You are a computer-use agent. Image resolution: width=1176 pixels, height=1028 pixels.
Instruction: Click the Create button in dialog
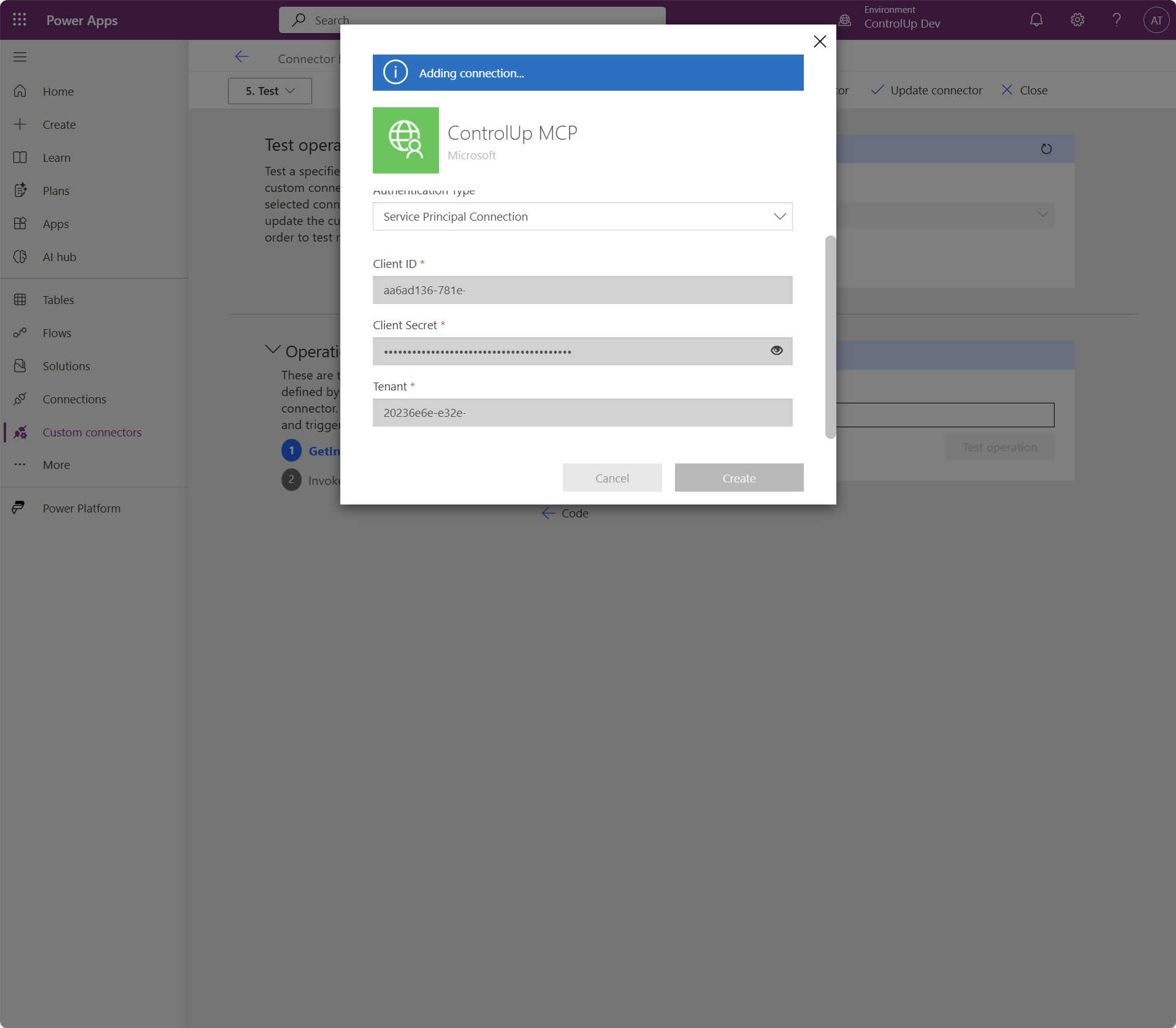click(739, 478)
